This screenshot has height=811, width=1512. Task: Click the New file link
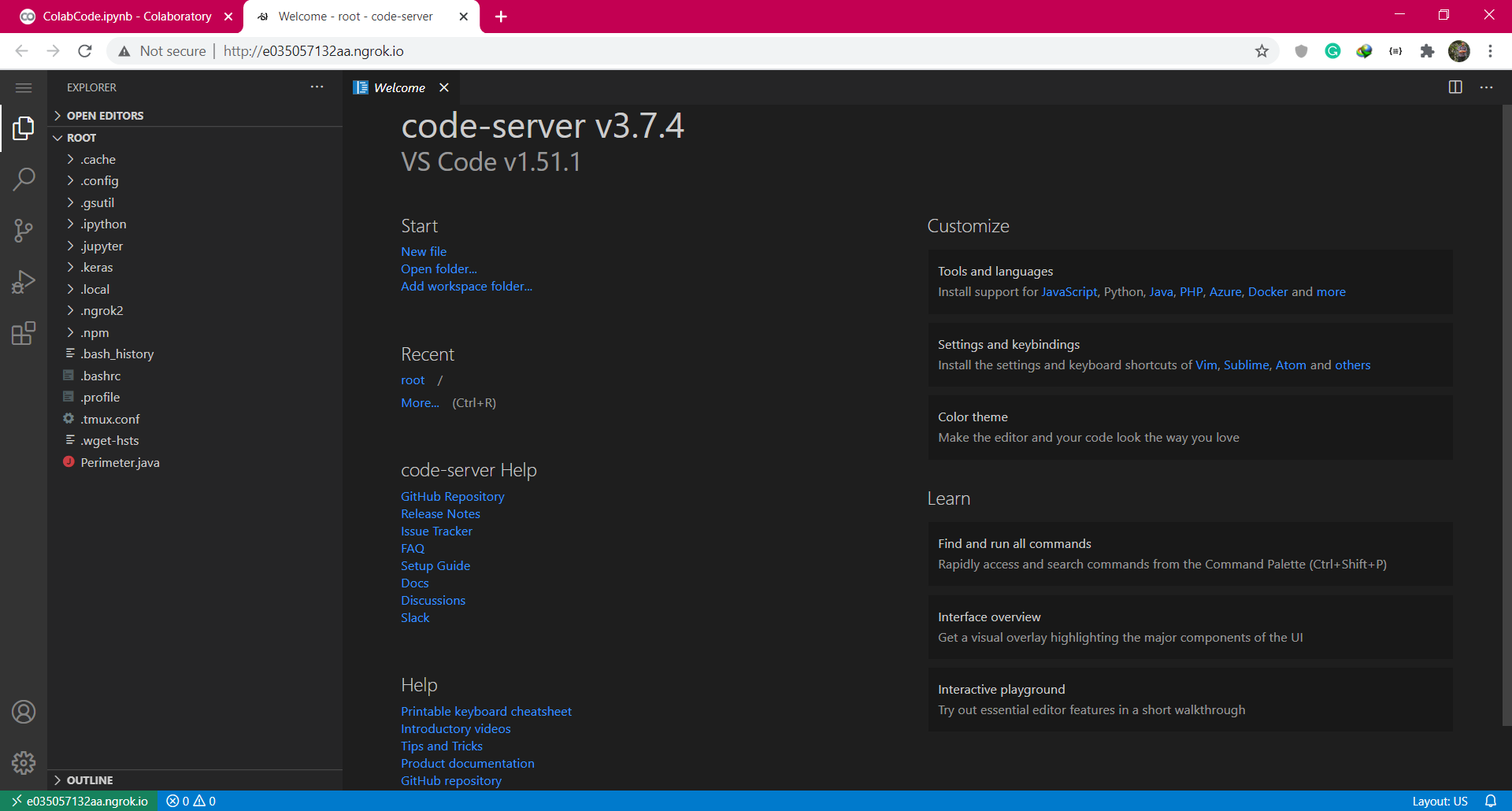(424, 252)
